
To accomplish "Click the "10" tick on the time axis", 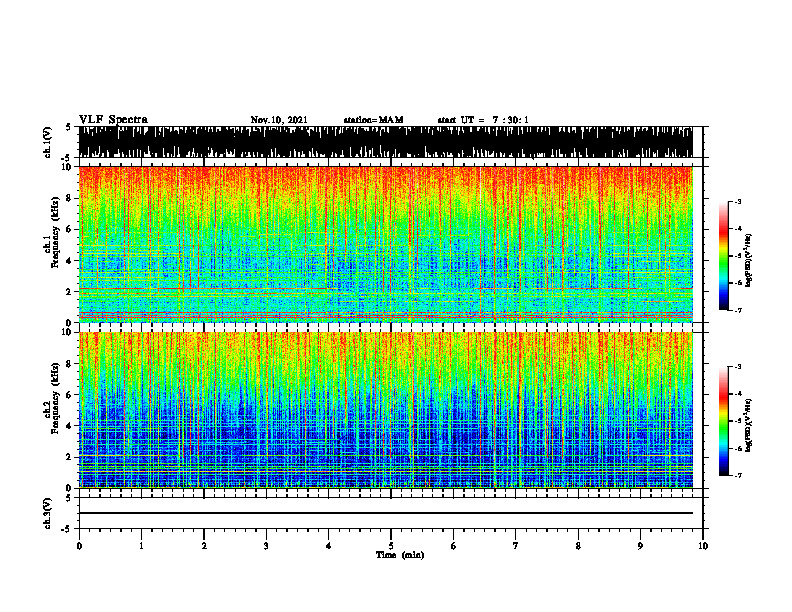I will (703, 546).
